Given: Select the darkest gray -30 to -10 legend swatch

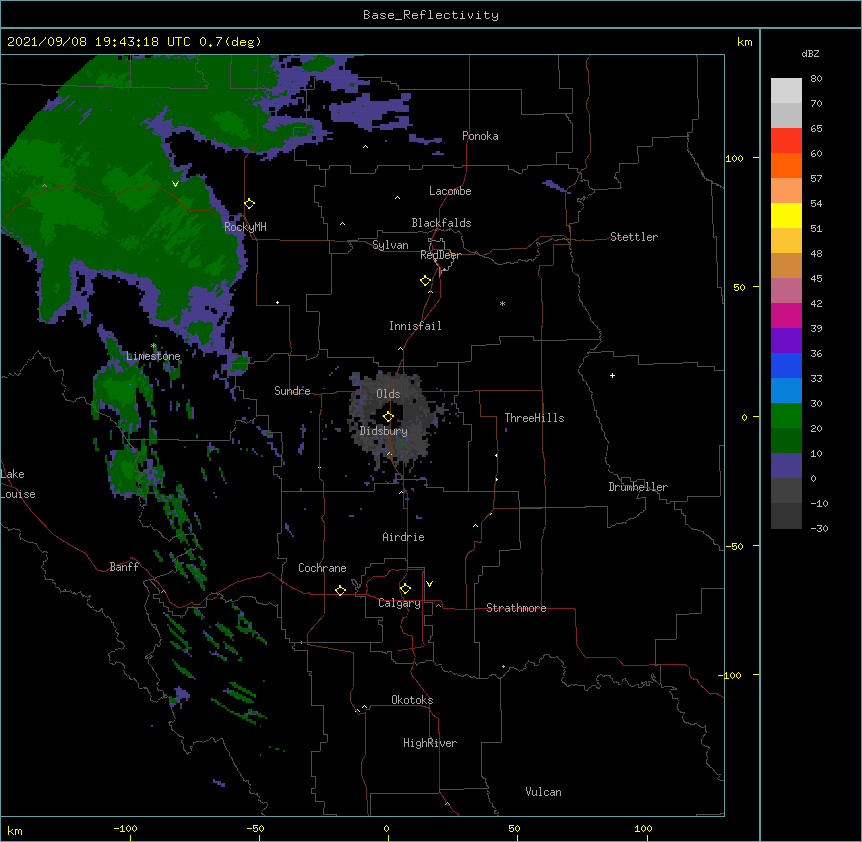Looking at the screenshot, I should click(x=786, y=516).
